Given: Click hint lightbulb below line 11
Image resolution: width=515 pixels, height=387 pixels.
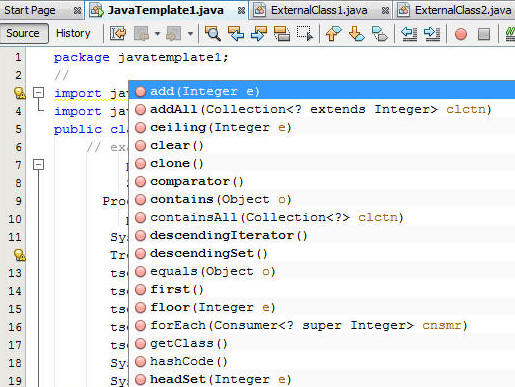Looking at the screenshot, I should click(x=20, y=255).
